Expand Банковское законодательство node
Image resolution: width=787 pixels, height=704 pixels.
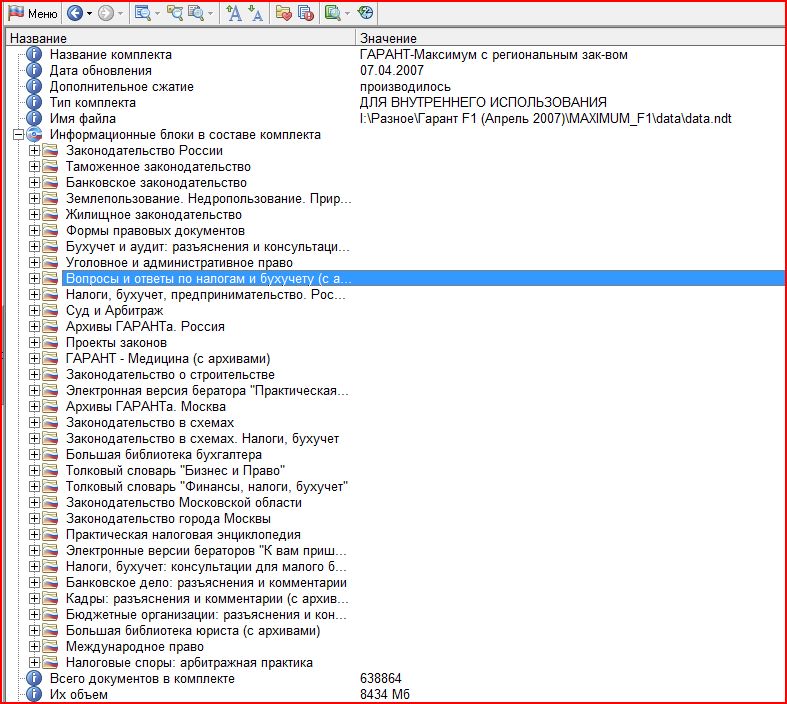coord(34,183)
